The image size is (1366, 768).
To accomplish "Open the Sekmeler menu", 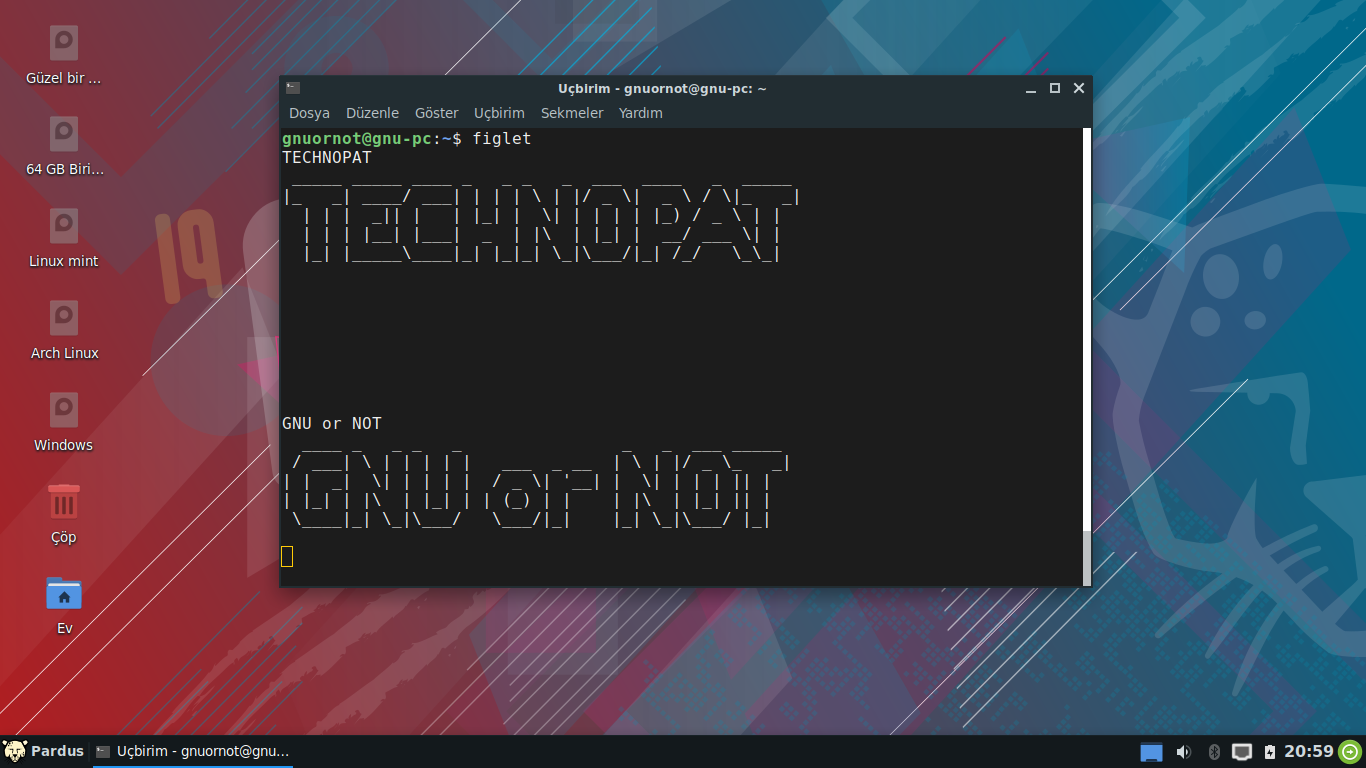I will (572, 113).
